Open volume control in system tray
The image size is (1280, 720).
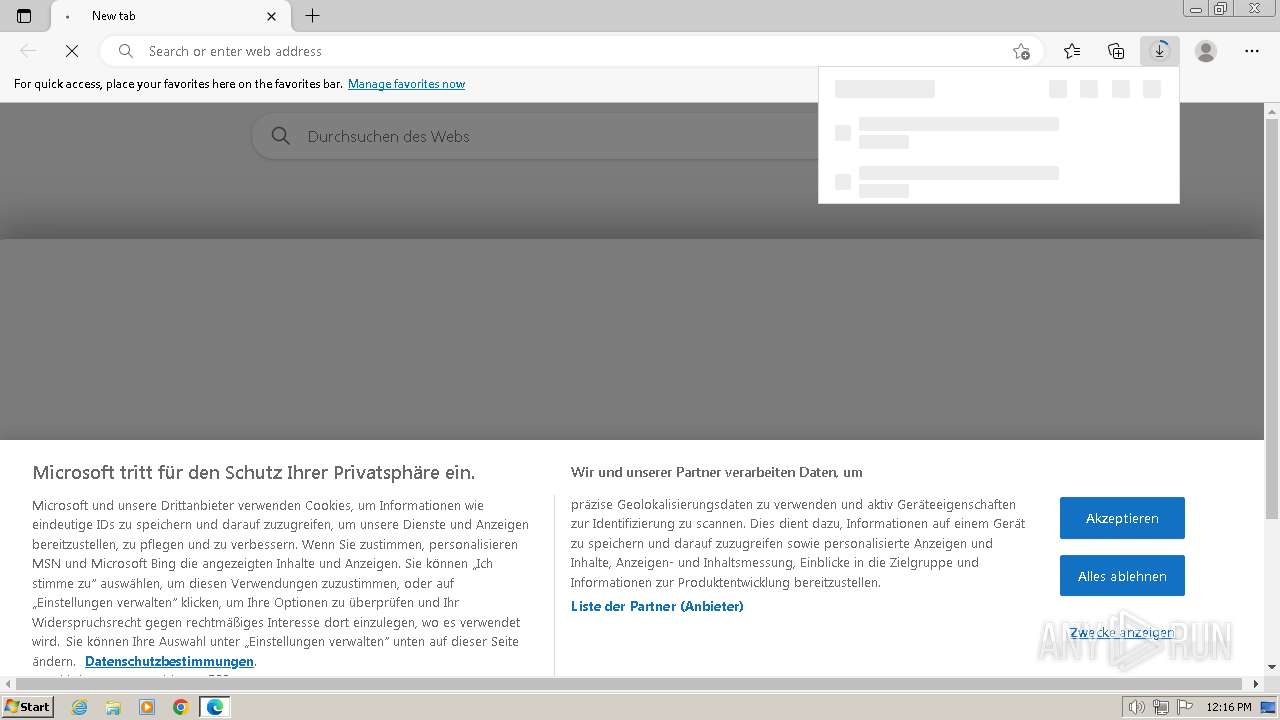1137,707
